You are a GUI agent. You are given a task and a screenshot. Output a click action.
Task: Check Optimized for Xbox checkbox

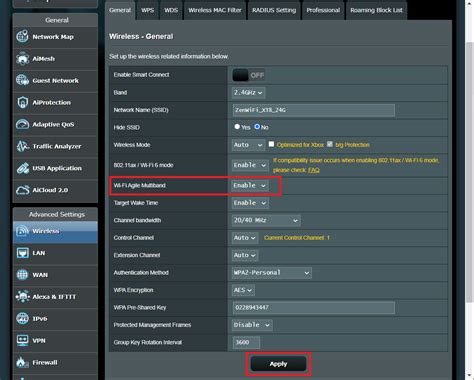271,144
